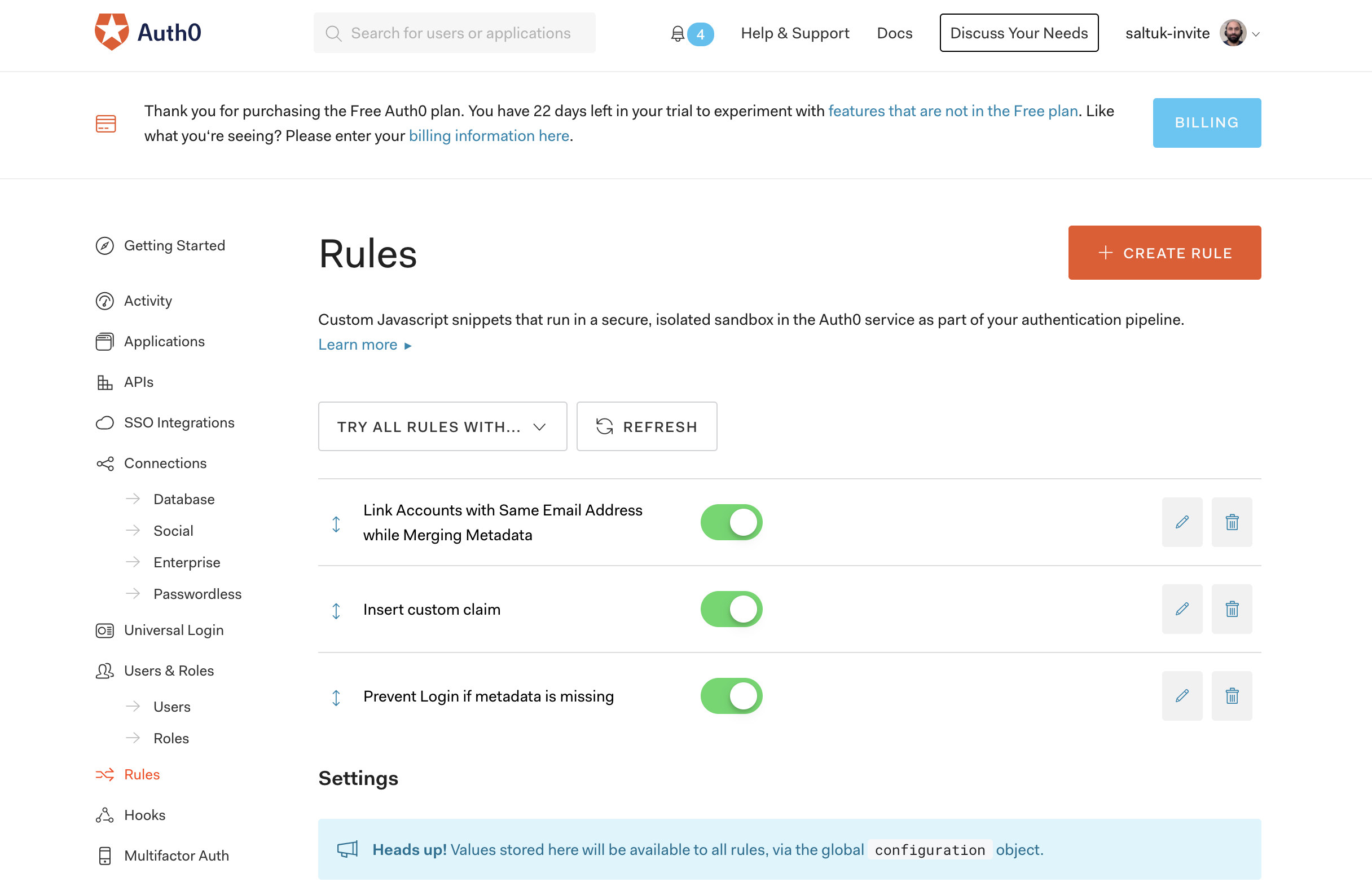Click the Link Accounts with Same Email rule name

pos(503,522)
